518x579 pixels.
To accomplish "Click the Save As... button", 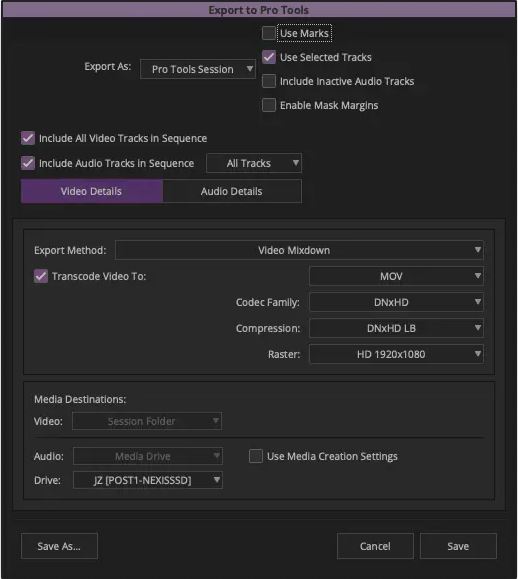I will [59, 546].
